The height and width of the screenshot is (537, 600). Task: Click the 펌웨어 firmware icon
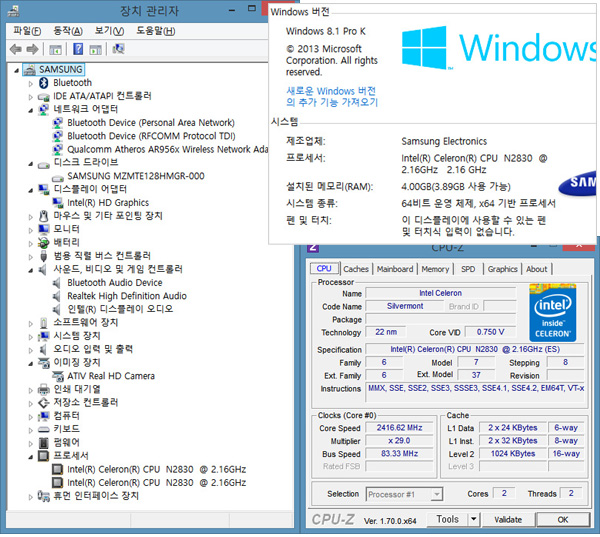click(x=44, y=443)
